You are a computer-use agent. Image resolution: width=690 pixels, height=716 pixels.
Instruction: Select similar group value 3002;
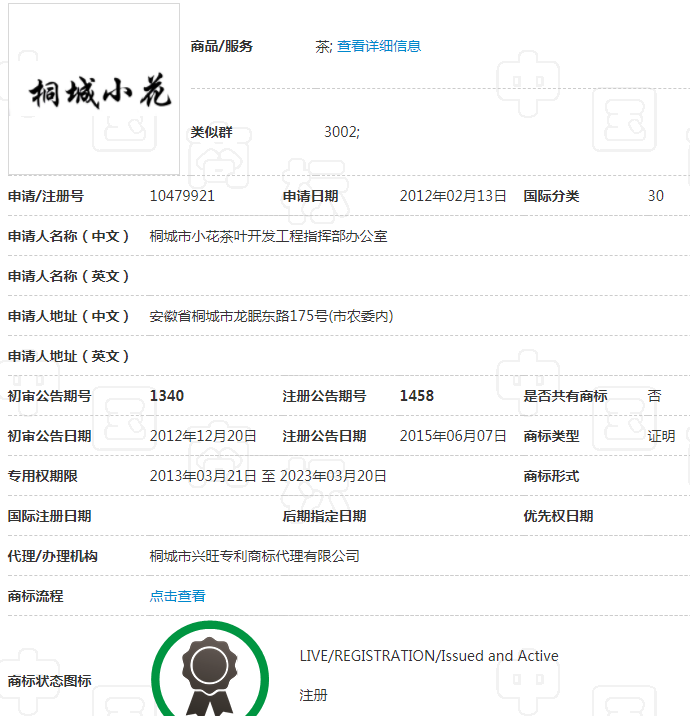pyautogui.click(x=342, y=132)
